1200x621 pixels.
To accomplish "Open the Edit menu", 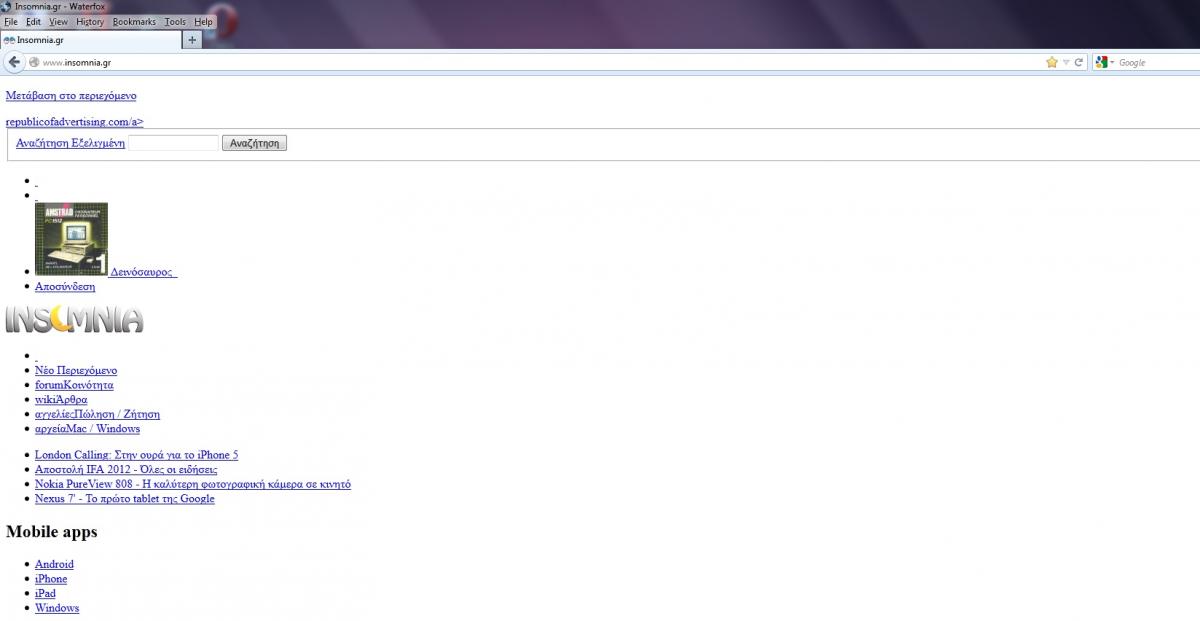I will point(33,21).
